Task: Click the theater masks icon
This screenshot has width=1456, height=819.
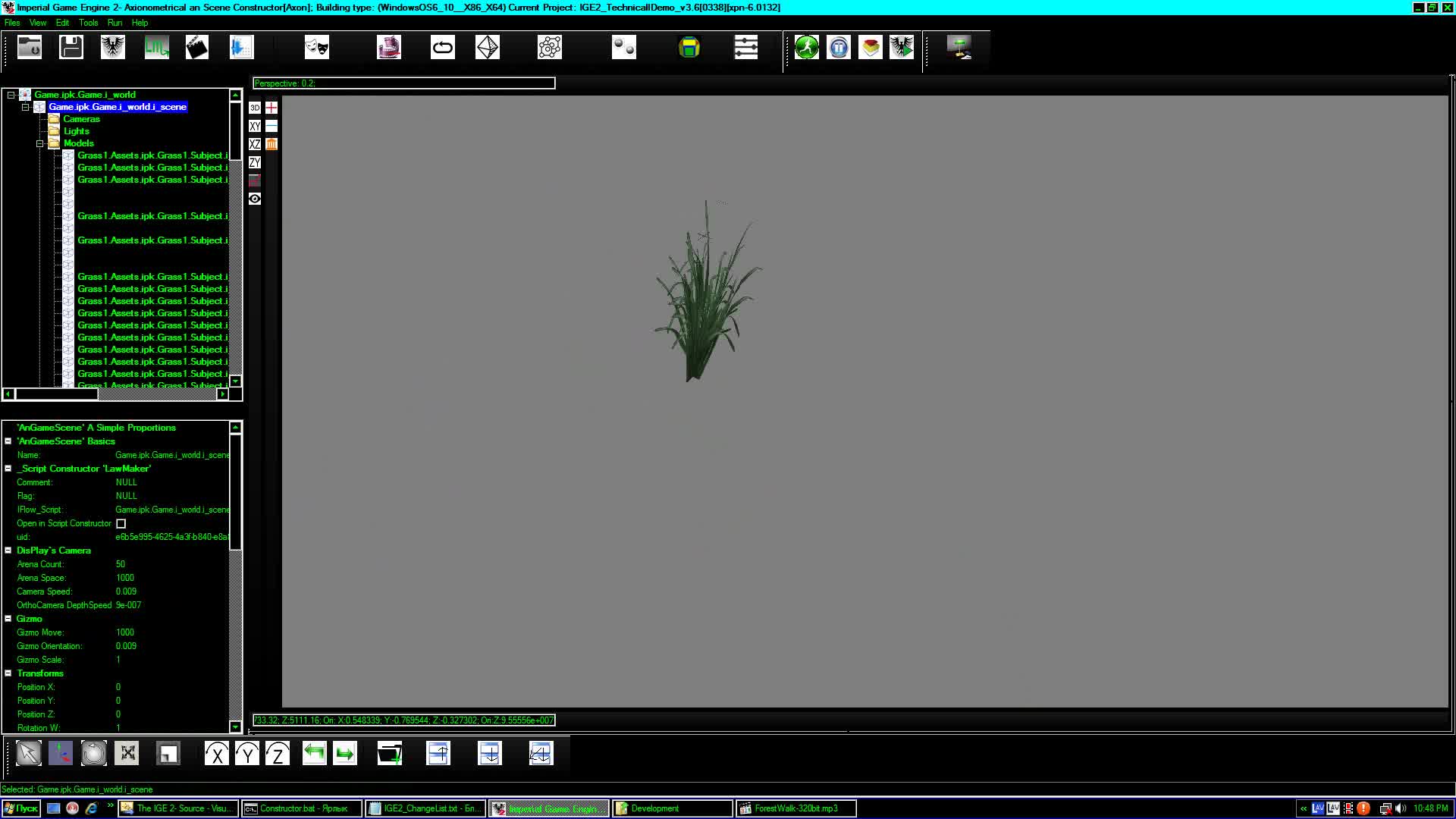Action: pos(316,47)
